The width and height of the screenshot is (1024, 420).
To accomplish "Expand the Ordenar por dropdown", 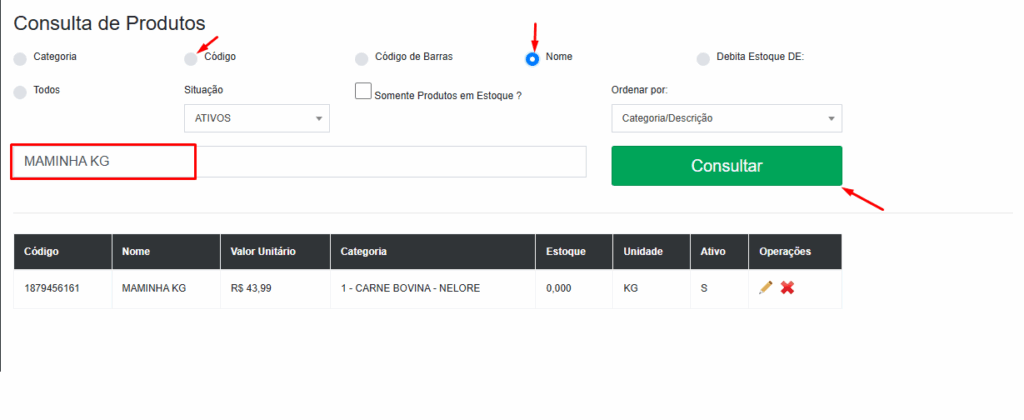I will coord(726,118).
